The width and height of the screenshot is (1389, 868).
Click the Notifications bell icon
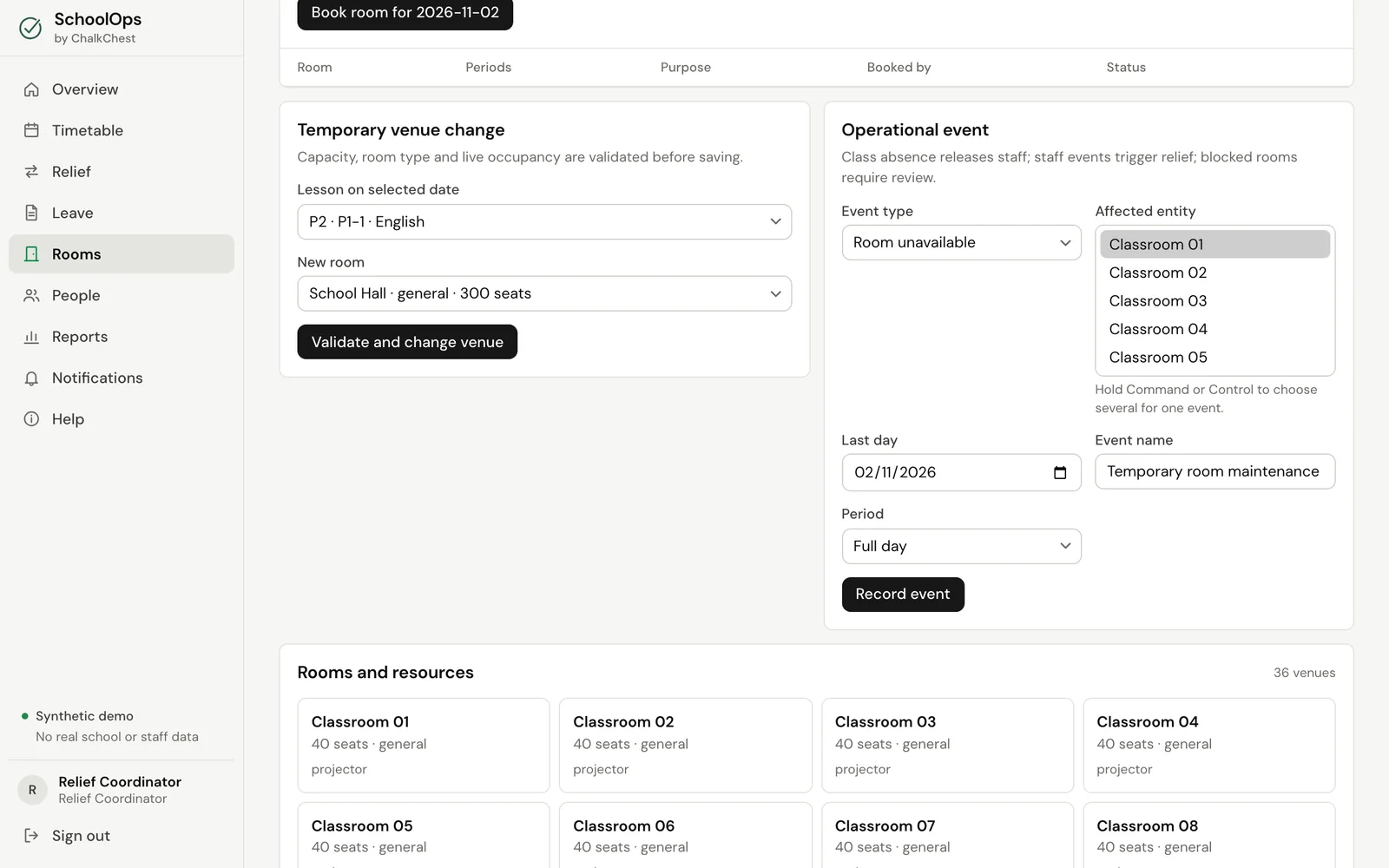tap(31, 378)
